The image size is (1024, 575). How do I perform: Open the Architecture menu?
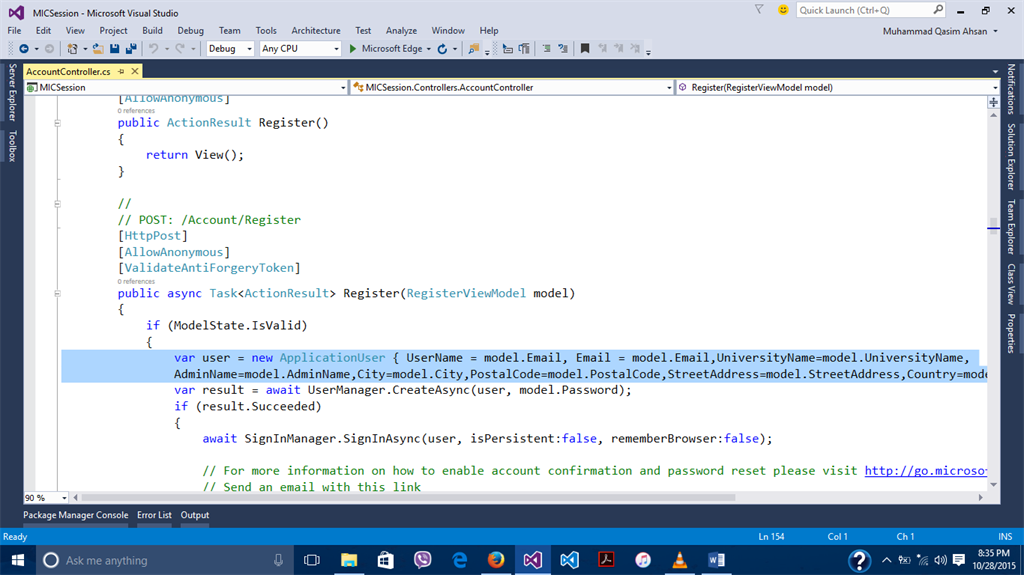point(316,30)
